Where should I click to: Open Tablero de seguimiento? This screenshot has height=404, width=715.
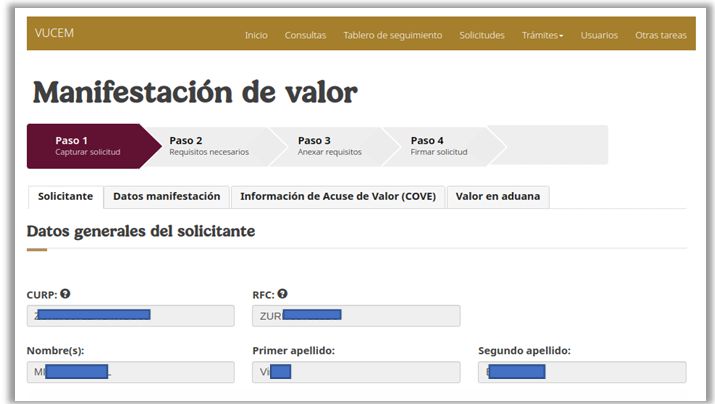392,35
